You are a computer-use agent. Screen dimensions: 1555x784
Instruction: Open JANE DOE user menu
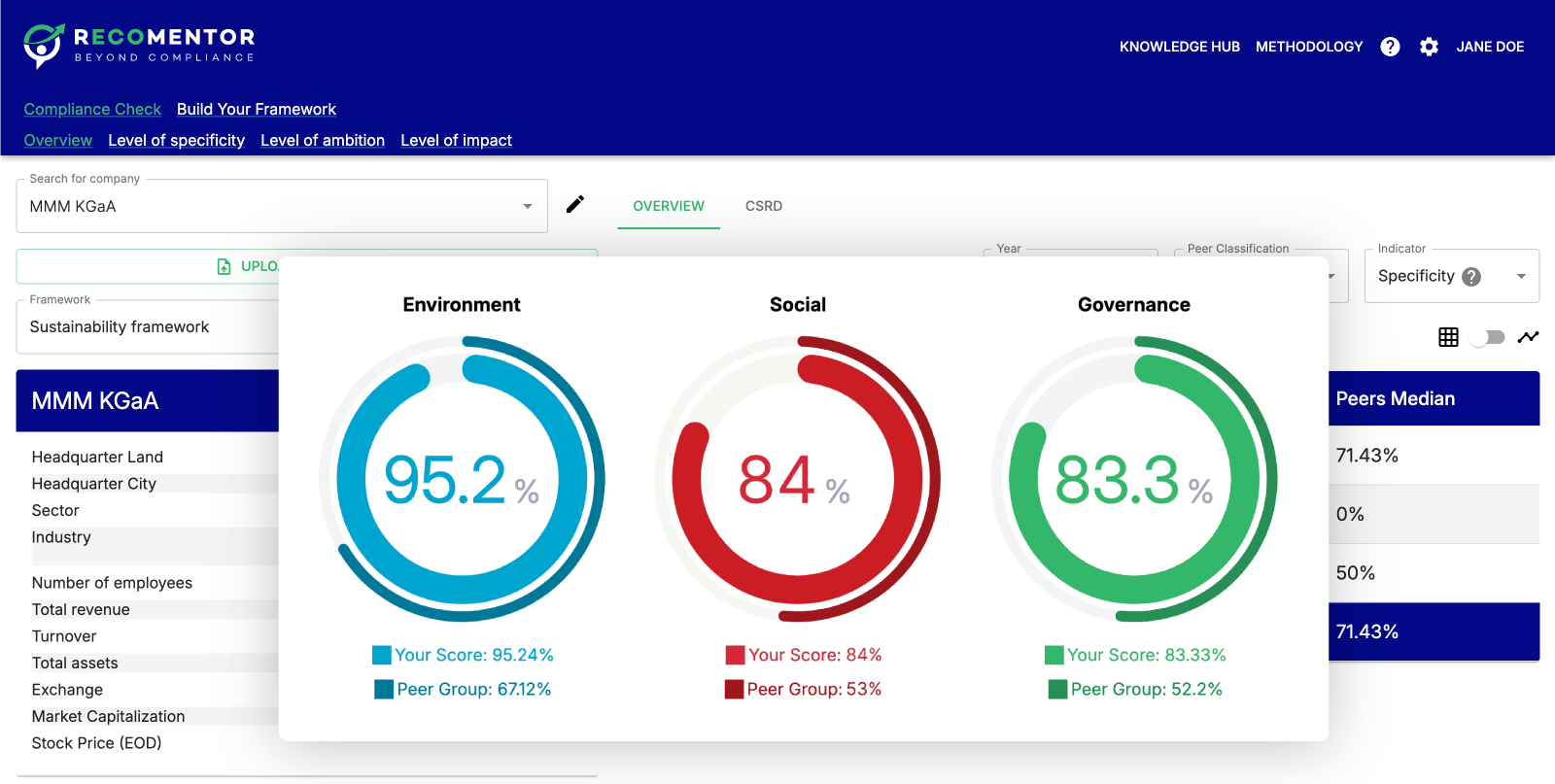tap(1490, 47)
